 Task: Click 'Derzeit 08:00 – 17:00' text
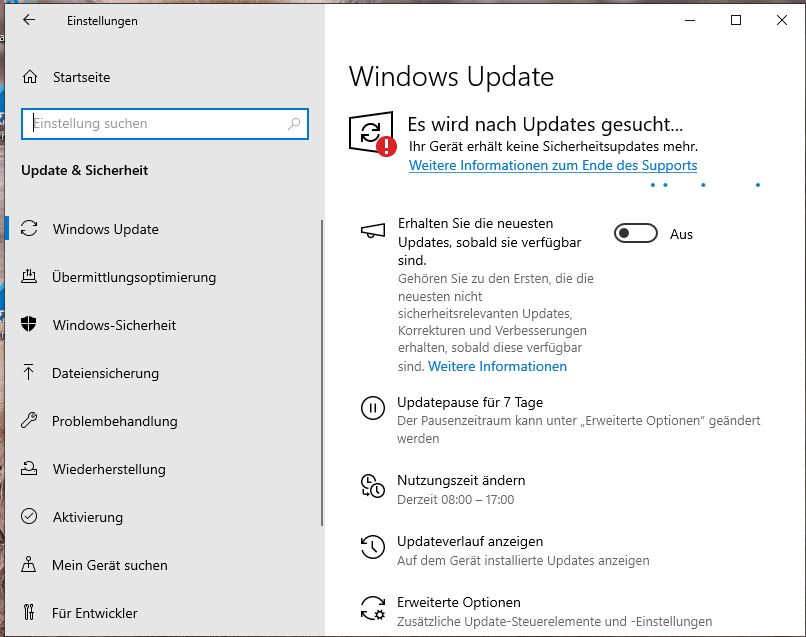tap(455, 499)
